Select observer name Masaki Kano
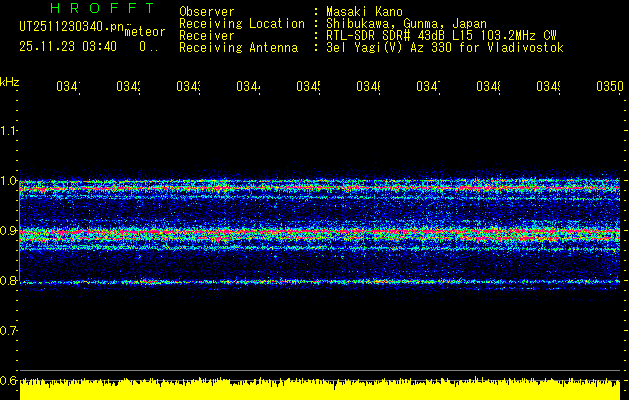Screen dimensions: 629x400 point(362,12)
